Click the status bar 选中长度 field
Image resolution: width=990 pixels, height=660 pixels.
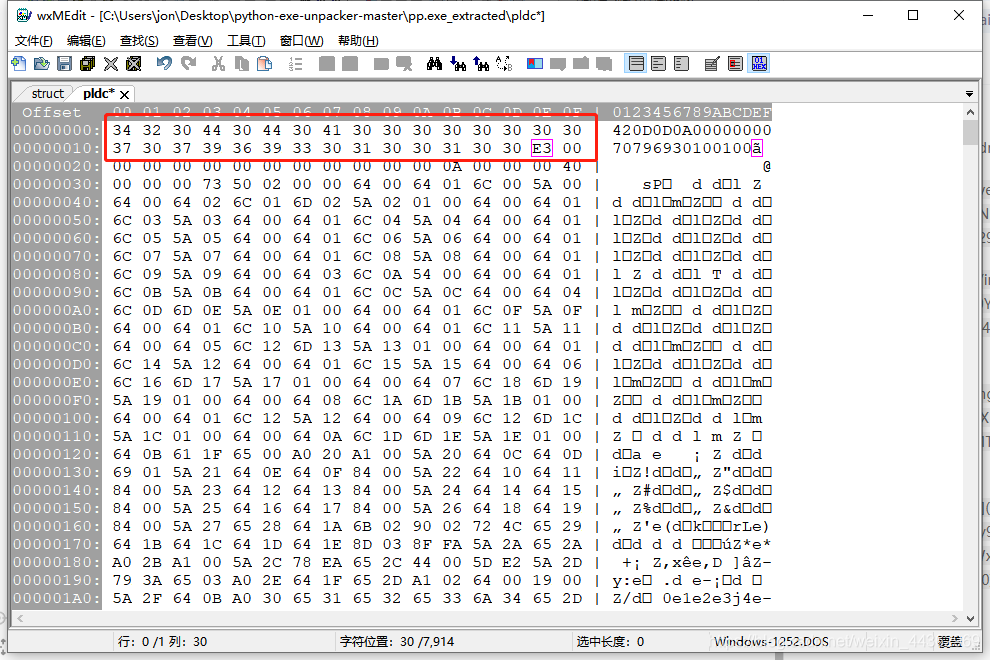coord(610,642)
